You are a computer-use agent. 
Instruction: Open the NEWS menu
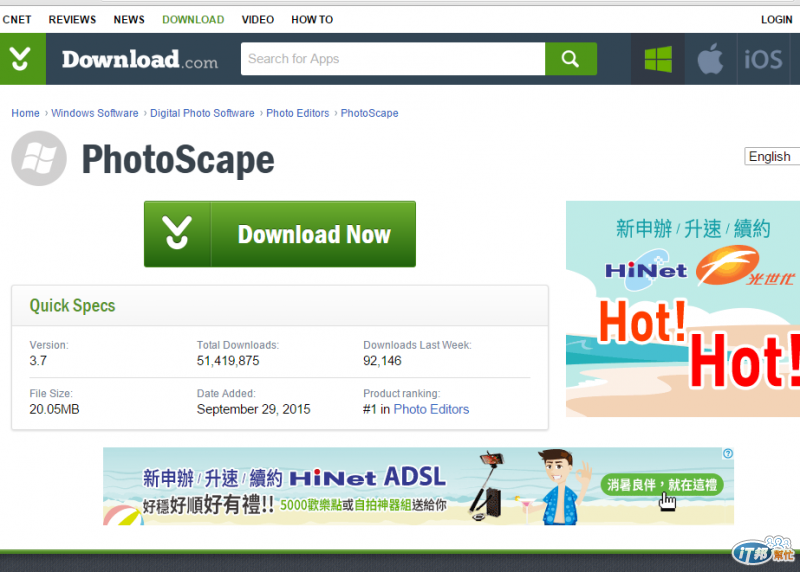129,19
